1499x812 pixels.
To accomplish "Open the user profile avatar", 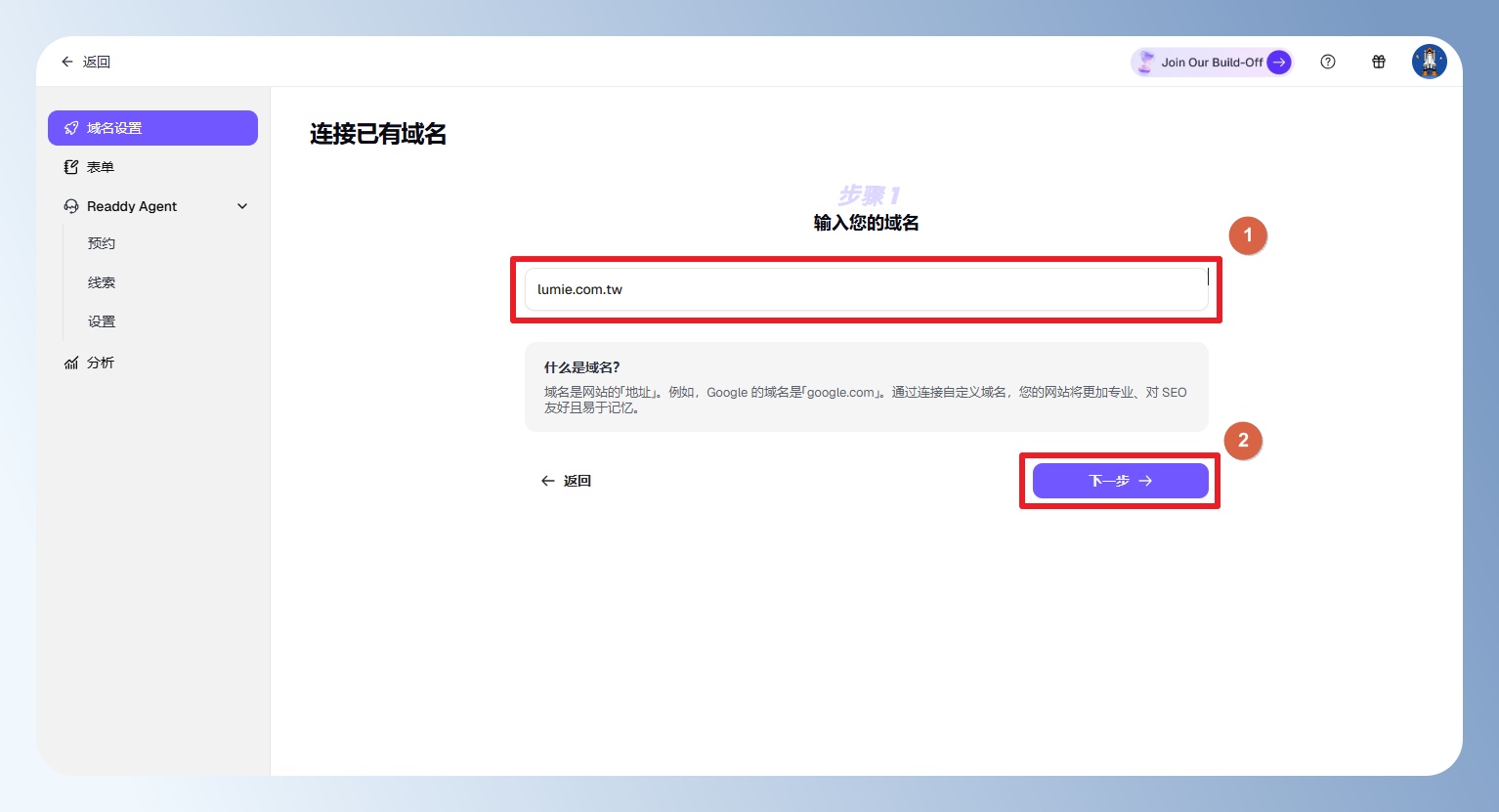I will (x=1429, y=62).
